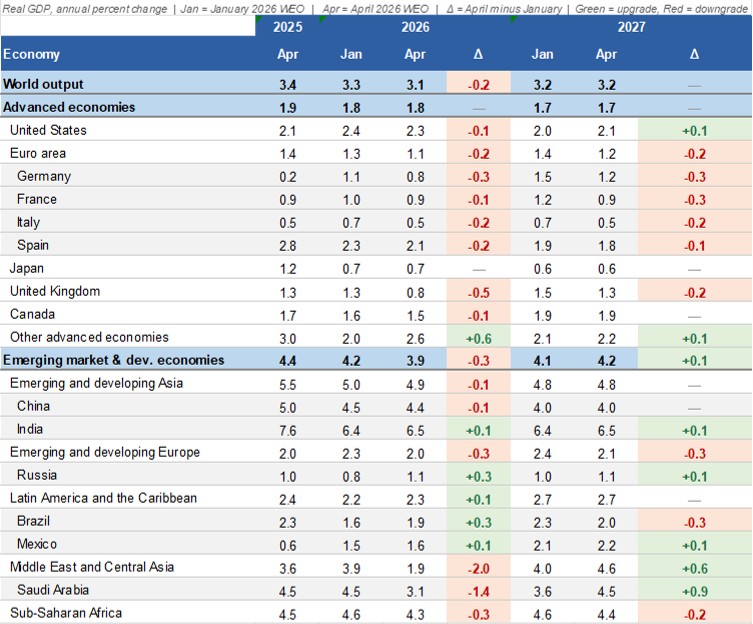Click the Germany row label
Viewport: 753px width, 624px height.
[x=44, y=176]
